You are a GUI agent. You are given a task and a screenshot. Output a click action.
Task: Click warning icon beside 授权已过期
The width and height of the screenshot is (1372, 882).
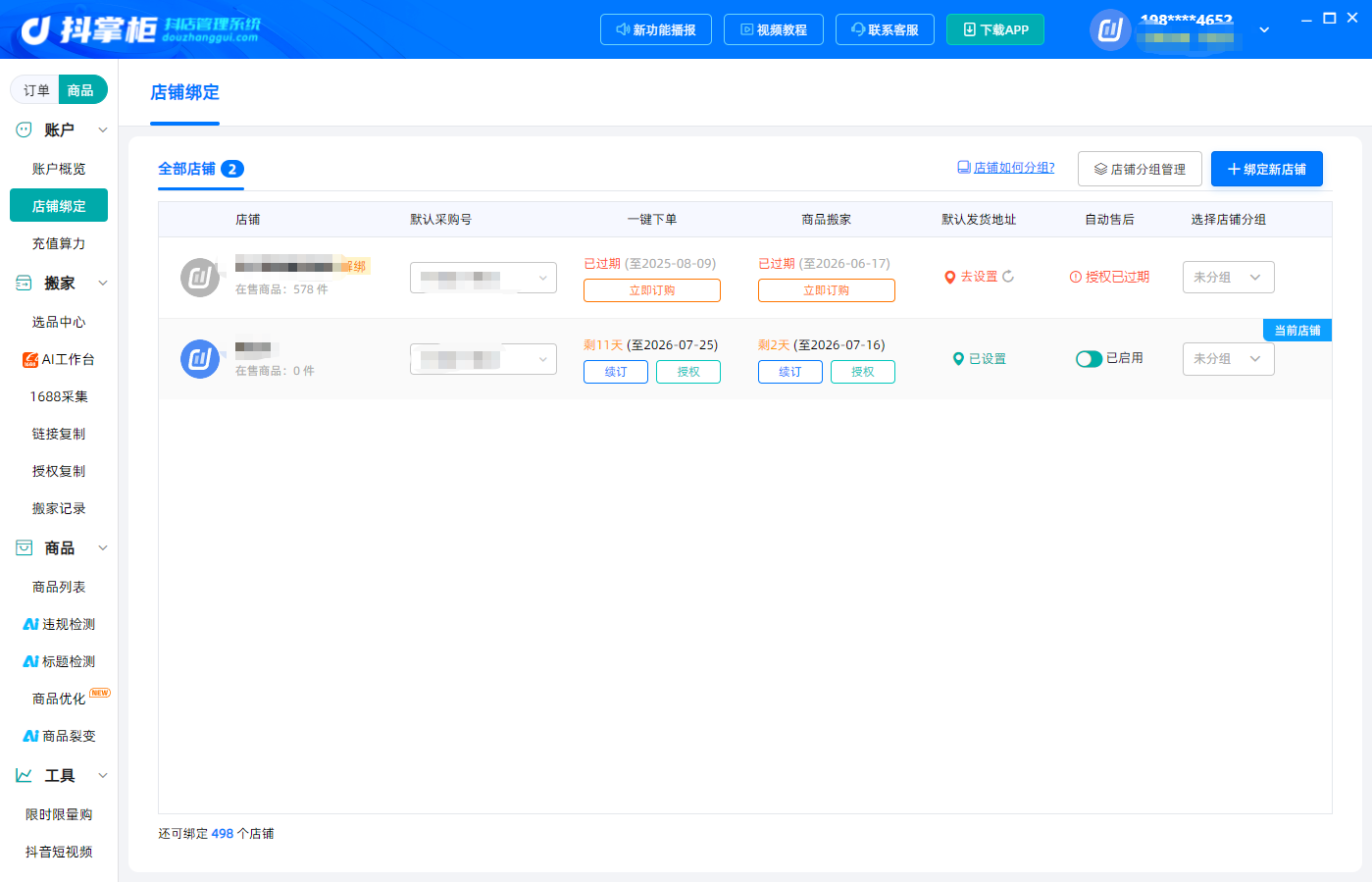pyautogui.click(x=1075, y=277)
